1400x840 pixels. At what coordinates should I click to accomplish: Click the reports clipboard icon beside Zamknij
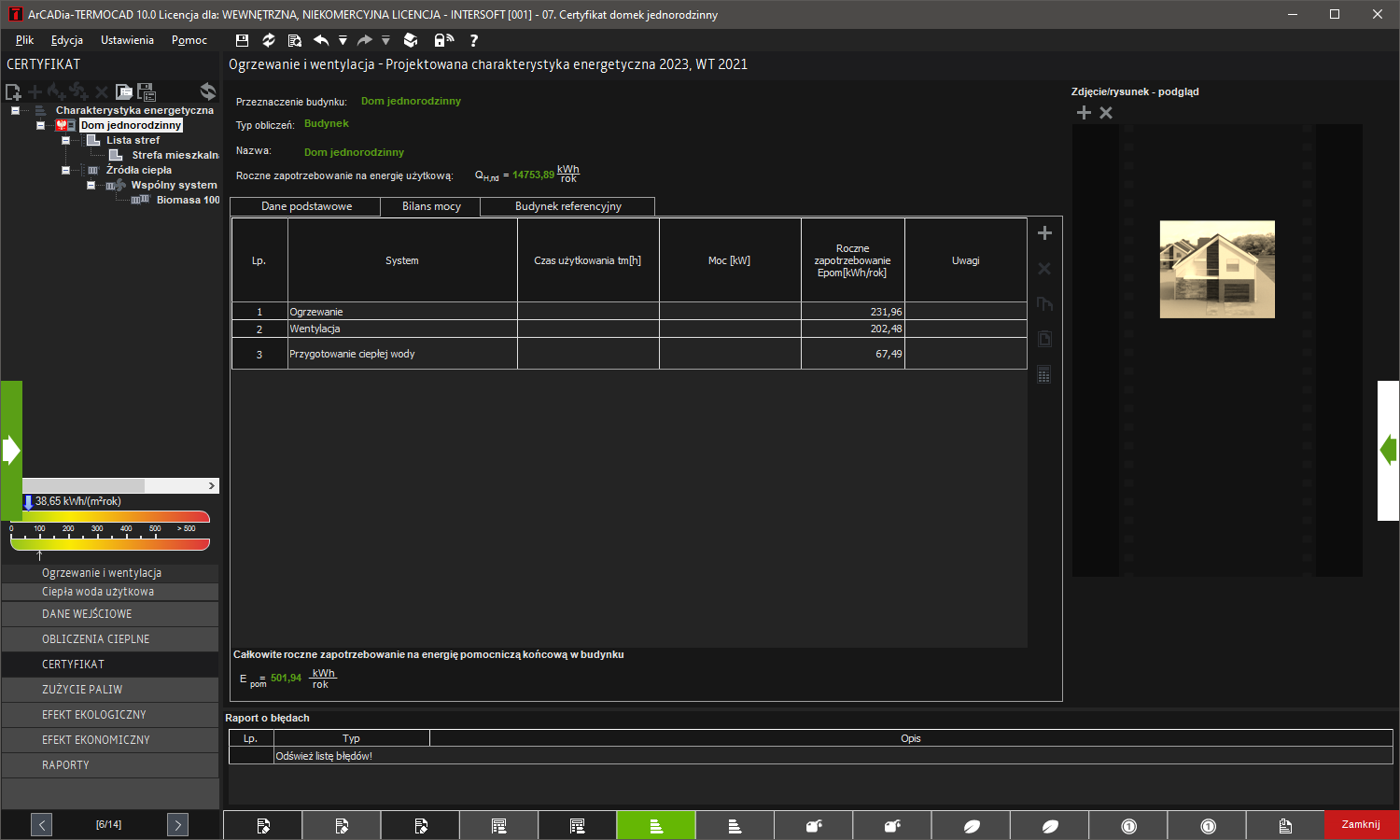pos(1285,825)
